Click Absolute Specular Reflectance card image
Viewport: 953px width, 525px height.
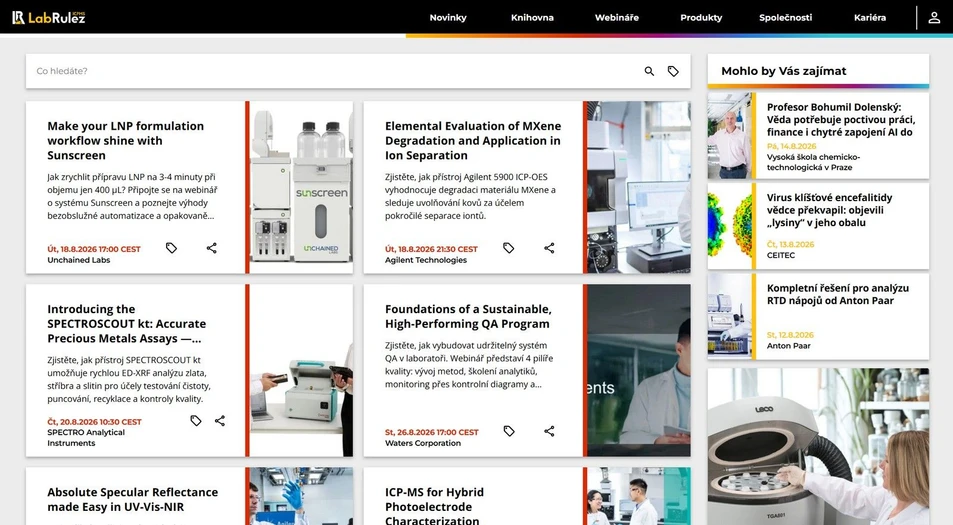pyautogui.click(x=301, y=496)
